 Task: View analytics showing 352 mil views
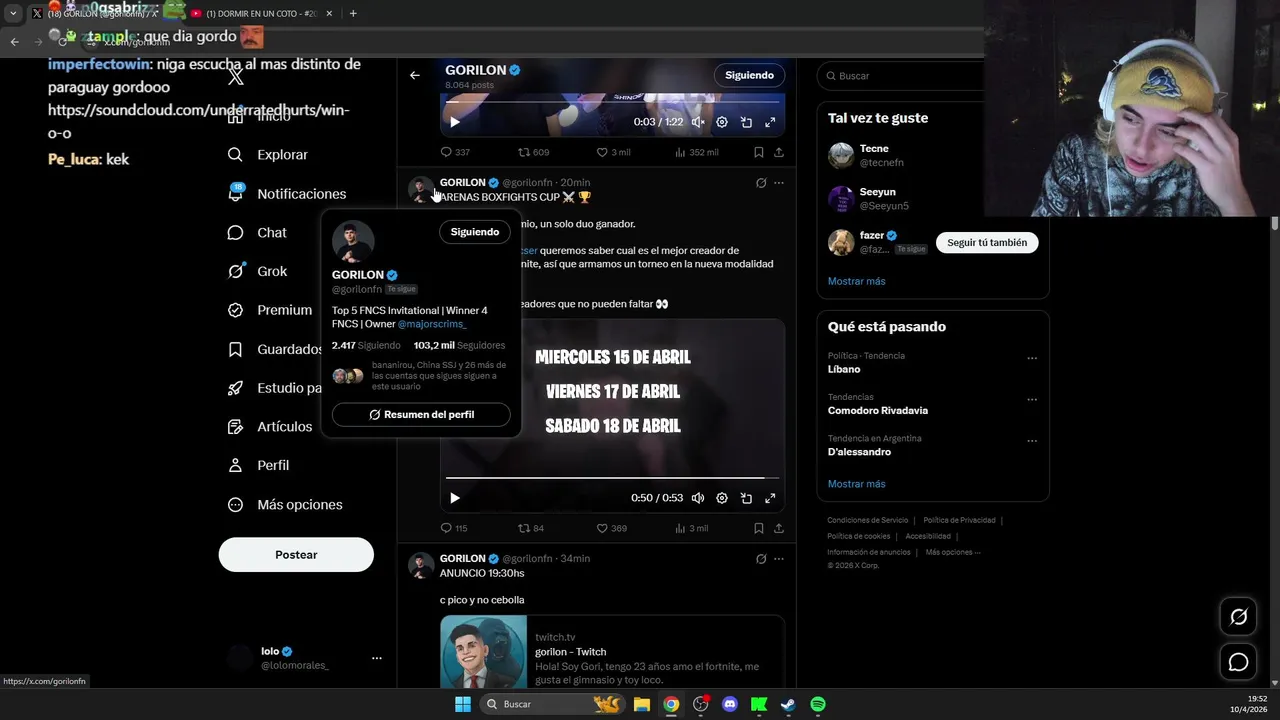(x=697, y=152)
